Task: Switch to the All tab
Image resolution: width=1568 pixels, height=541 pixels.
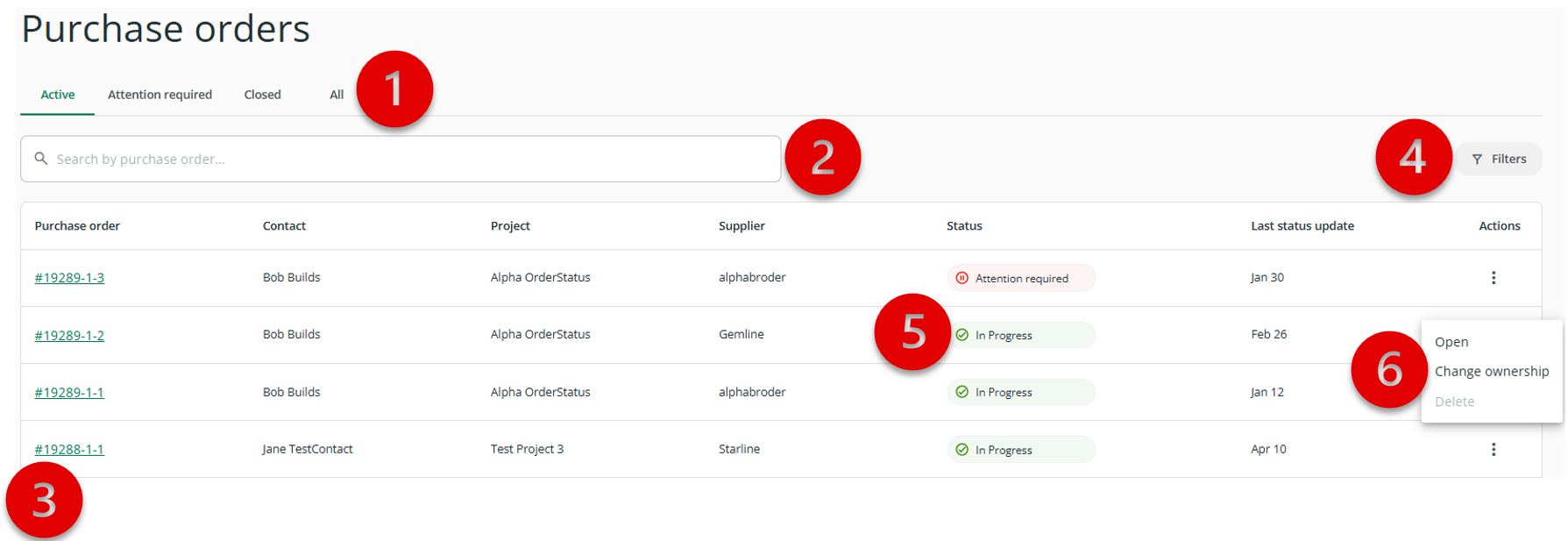Action: [x=337, y=95]
